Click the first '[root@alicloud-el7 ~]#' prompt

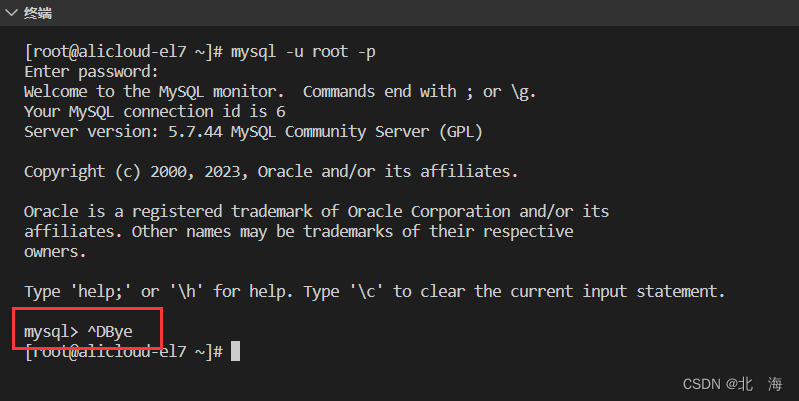pos(123,51)
